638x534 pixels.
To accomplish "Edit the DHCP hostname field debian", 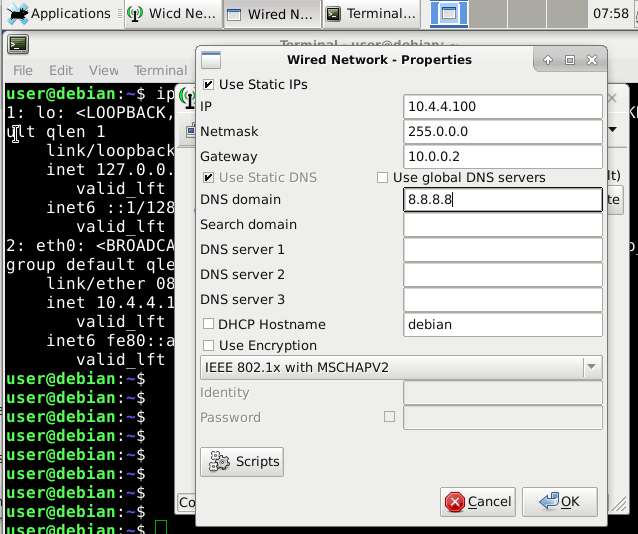I will click(x=503, y=324).
